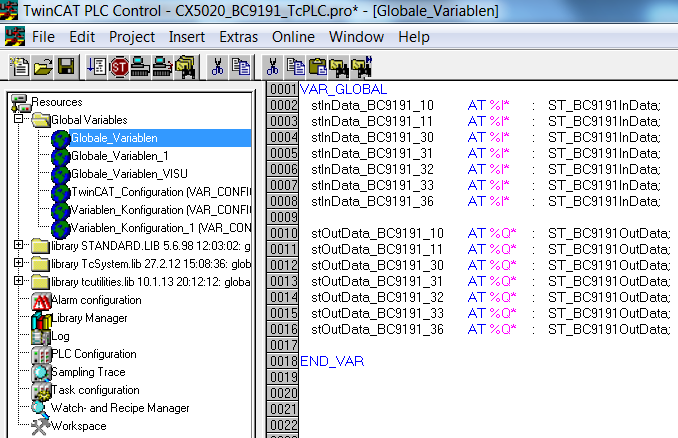Click the line number box 0020
The height and width of the screenshot is (438, 678).
coord(283,393)
